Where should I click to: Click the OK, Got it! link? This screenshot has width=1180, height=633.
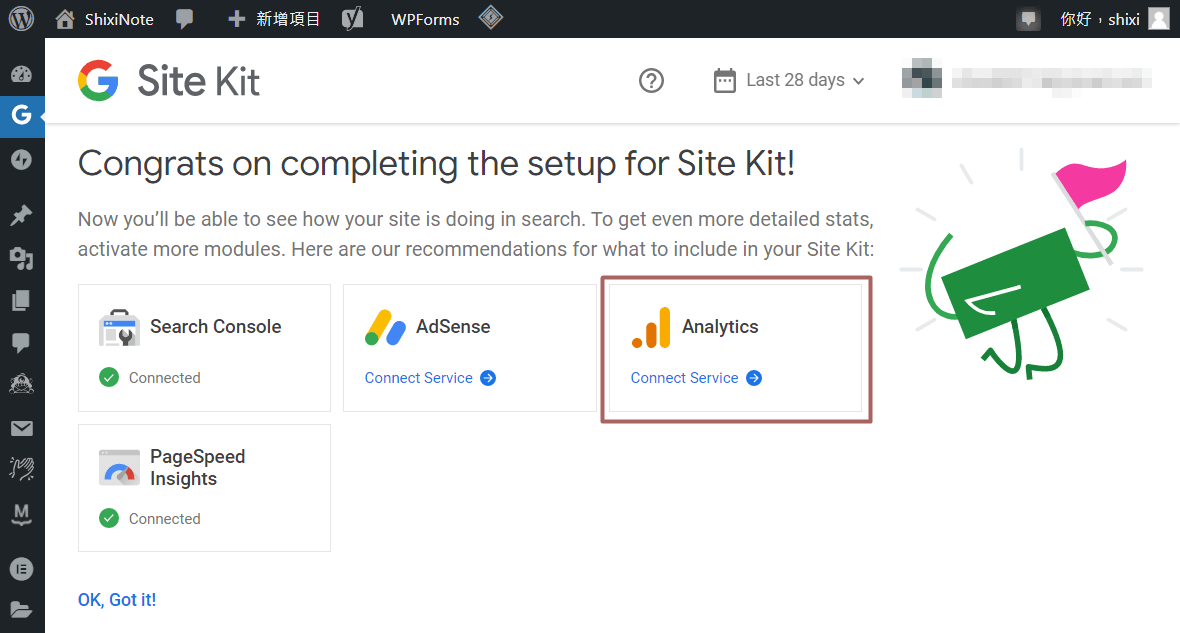(x=117, y=600)
